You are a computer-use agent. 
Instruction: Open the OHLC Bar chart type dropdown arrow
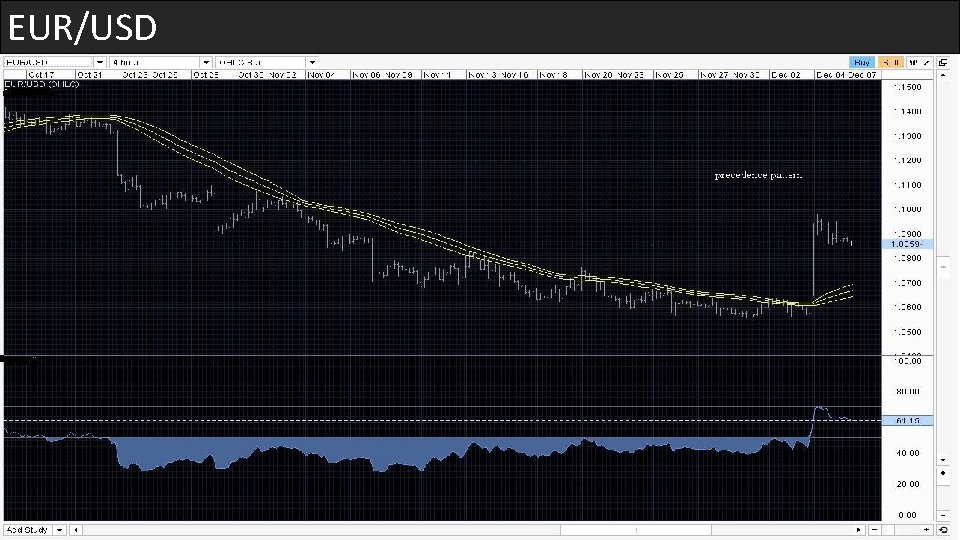(x=312, y=62)
